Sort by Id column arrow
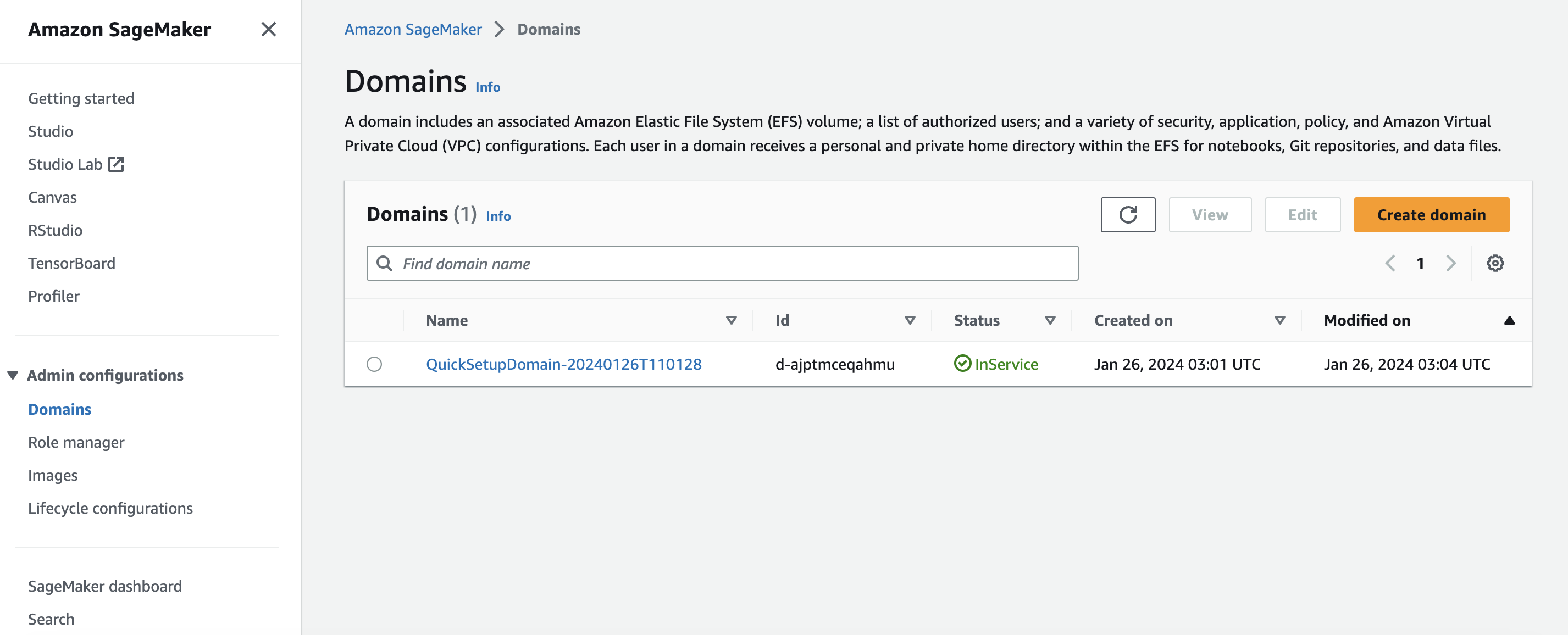 [x=910, y=321]
